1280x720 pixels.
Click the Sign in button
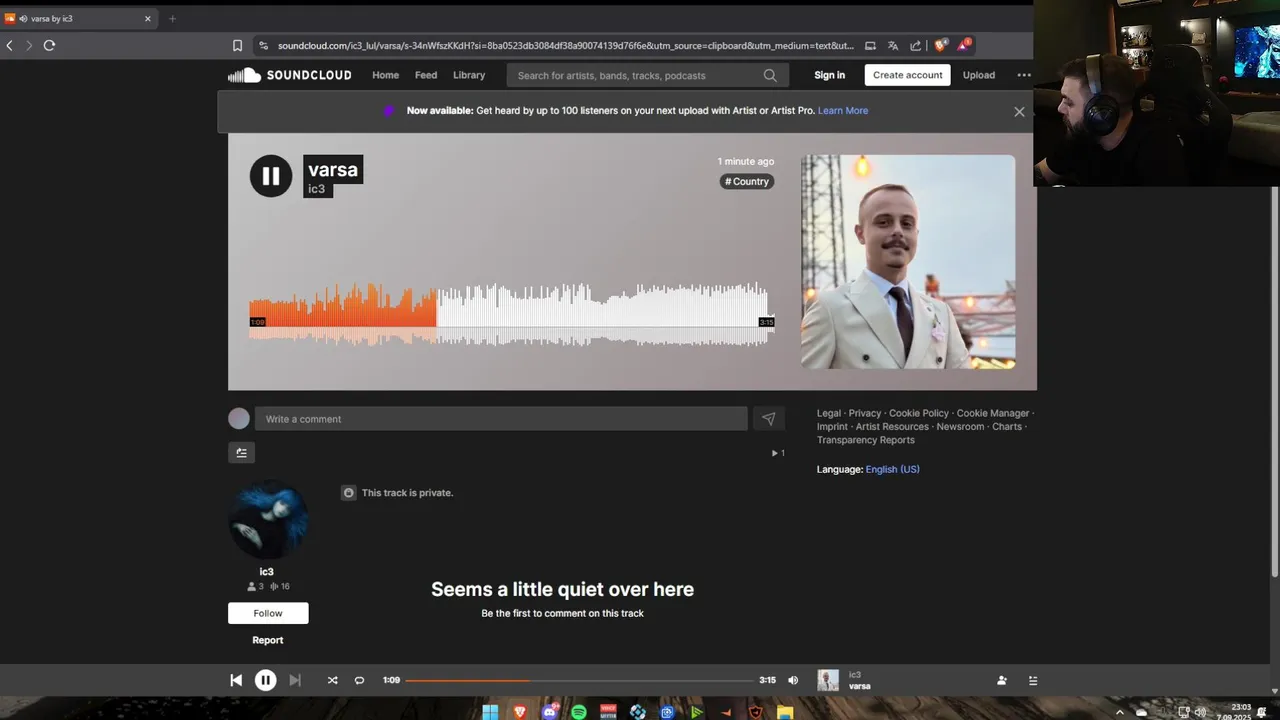829,75
